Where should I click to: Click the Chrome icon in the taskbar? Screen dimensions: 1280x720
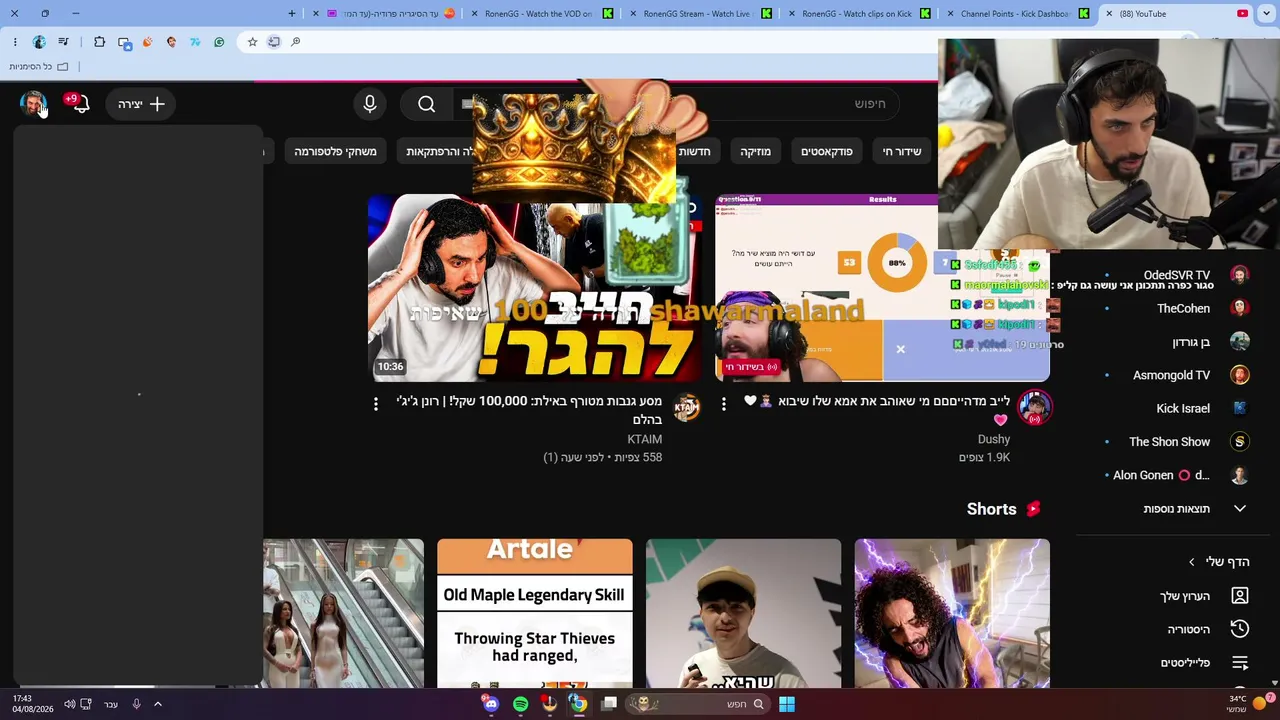(578, 704)
